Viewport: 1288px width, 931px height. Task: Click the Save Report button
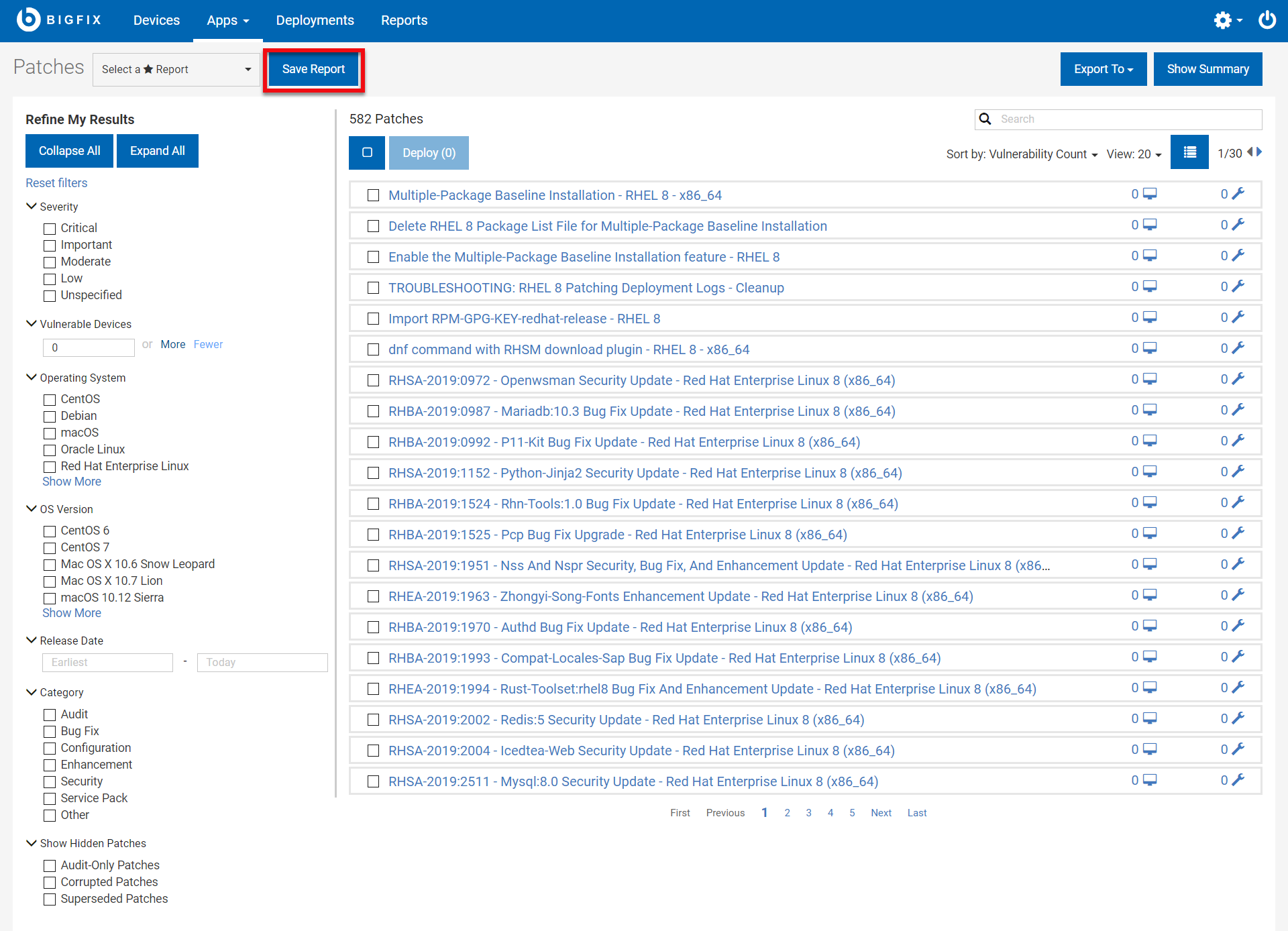coord(313,70)
